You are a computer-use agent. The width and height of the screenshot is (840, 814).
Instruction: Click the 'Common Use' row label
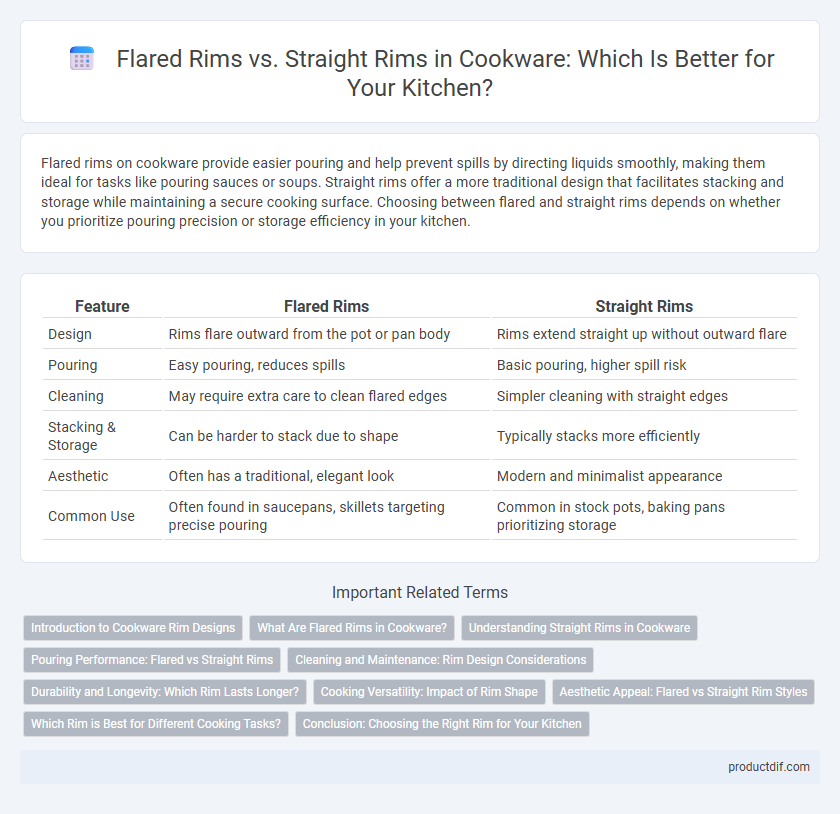click(x=91, y=516)
